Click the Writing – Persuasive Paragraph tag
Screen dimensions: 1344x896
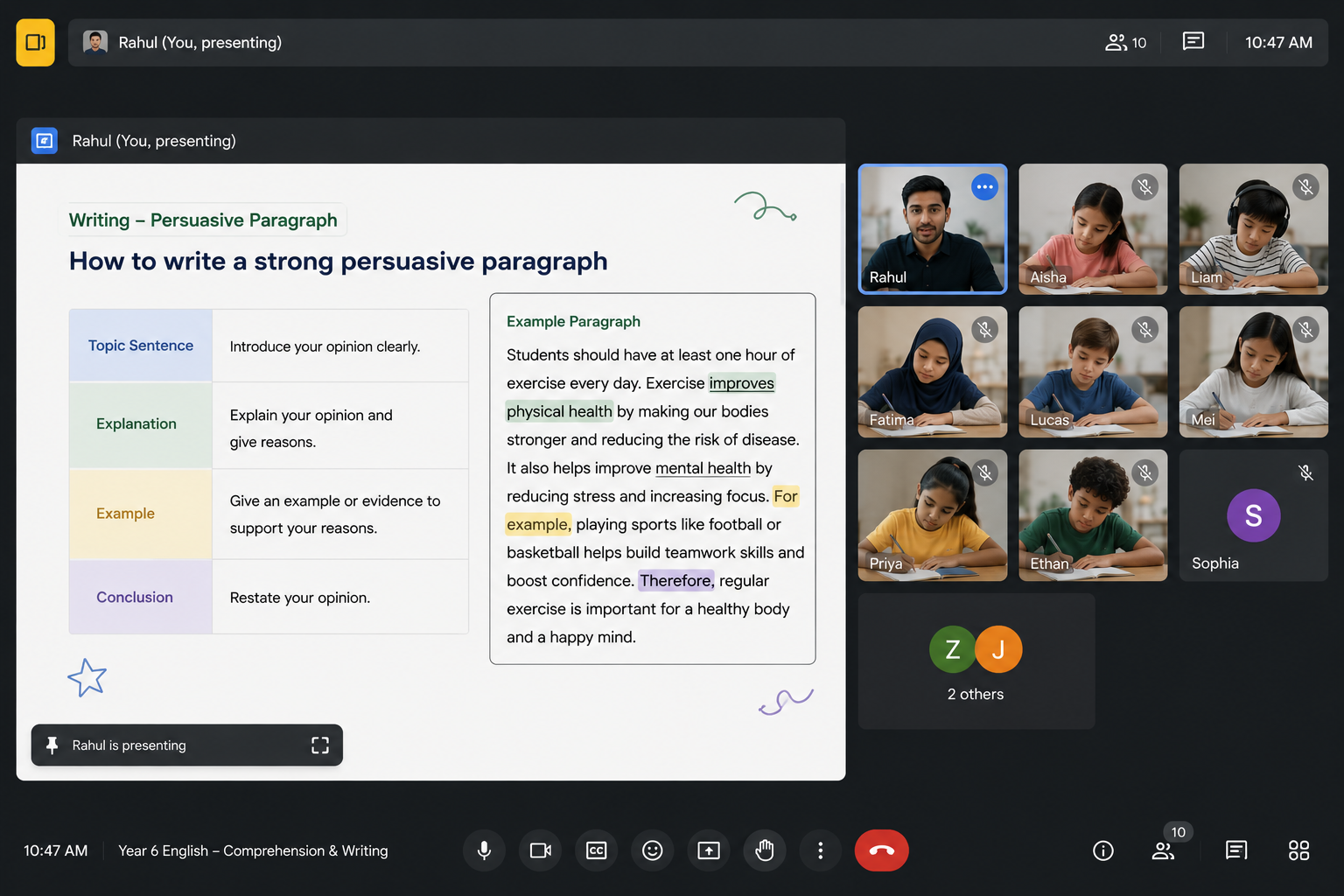click(203, 220)
